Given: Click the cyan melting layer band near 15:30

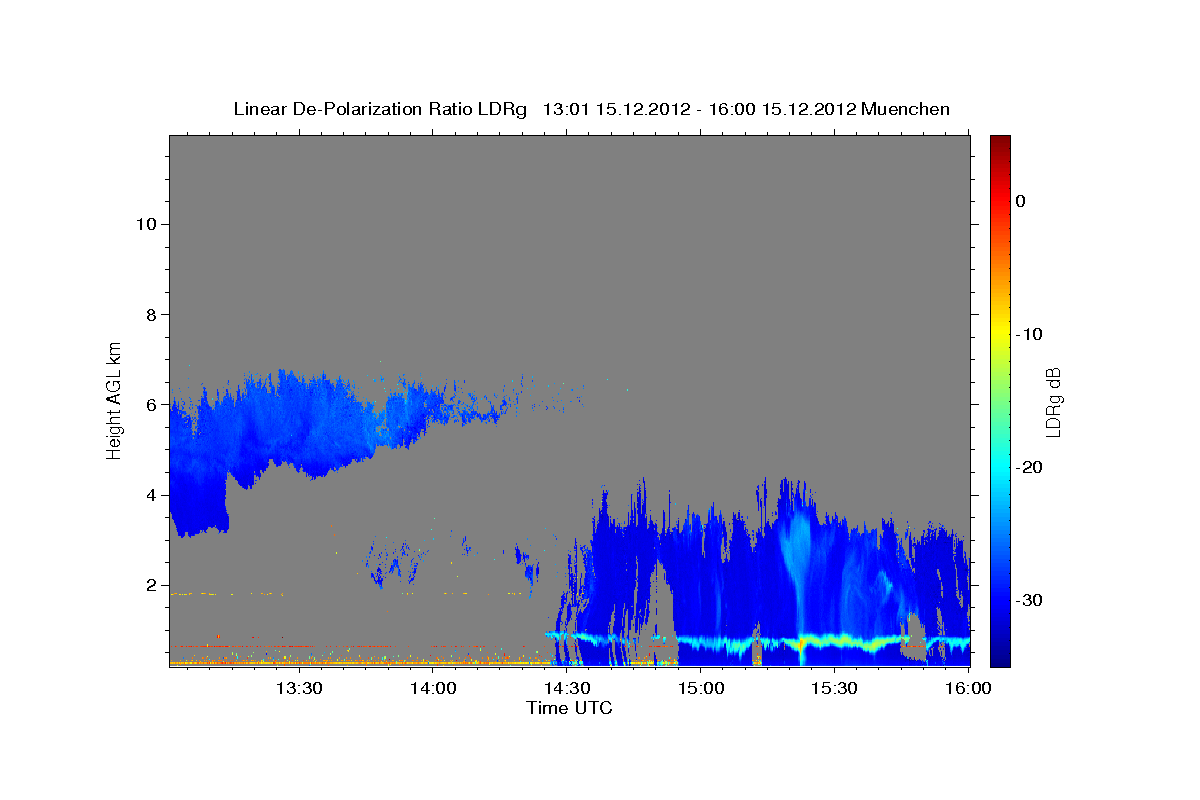Looking at the screenshot, I should coord(835,640).
